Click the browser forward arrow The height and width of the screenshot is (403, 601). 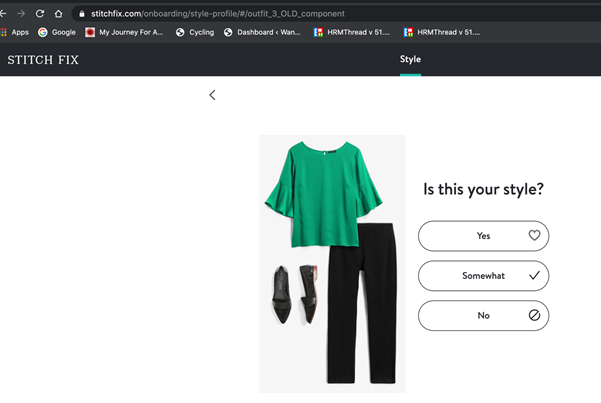(x=21, y=14)
